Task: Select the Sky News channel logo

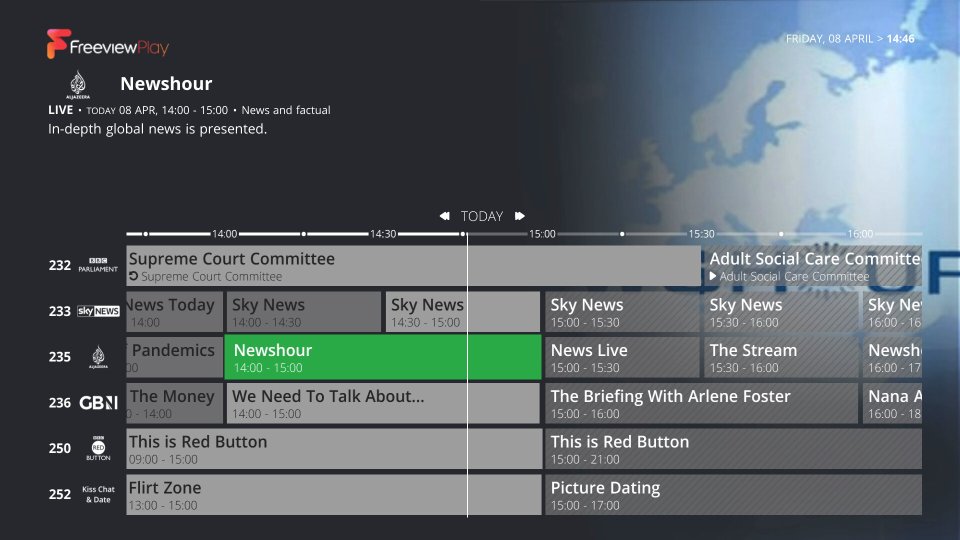Action: [x=98, y=311]
